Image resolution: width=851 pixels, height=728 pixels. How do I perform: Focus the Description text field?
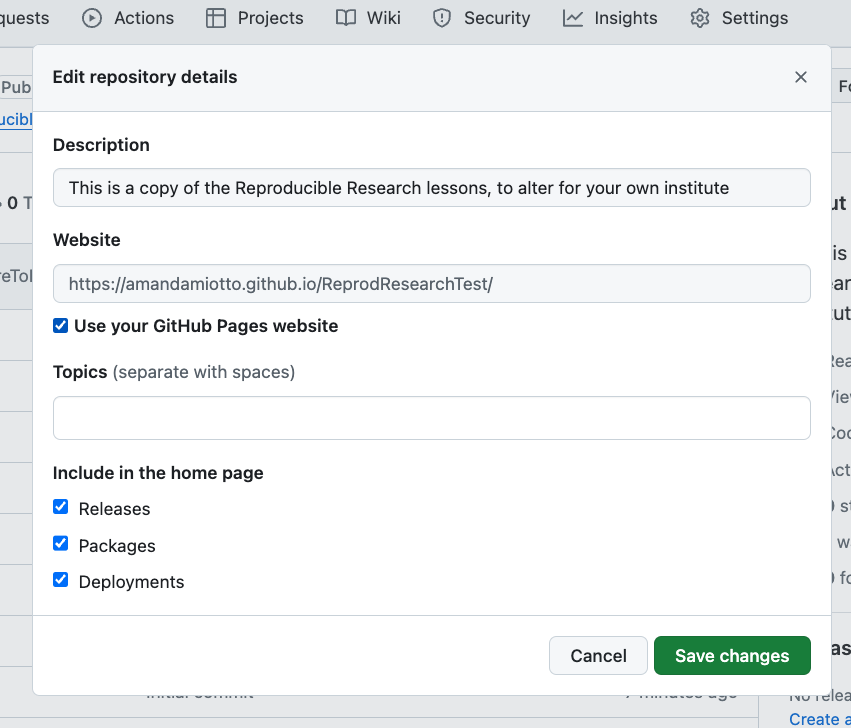[x=431, y=188]
